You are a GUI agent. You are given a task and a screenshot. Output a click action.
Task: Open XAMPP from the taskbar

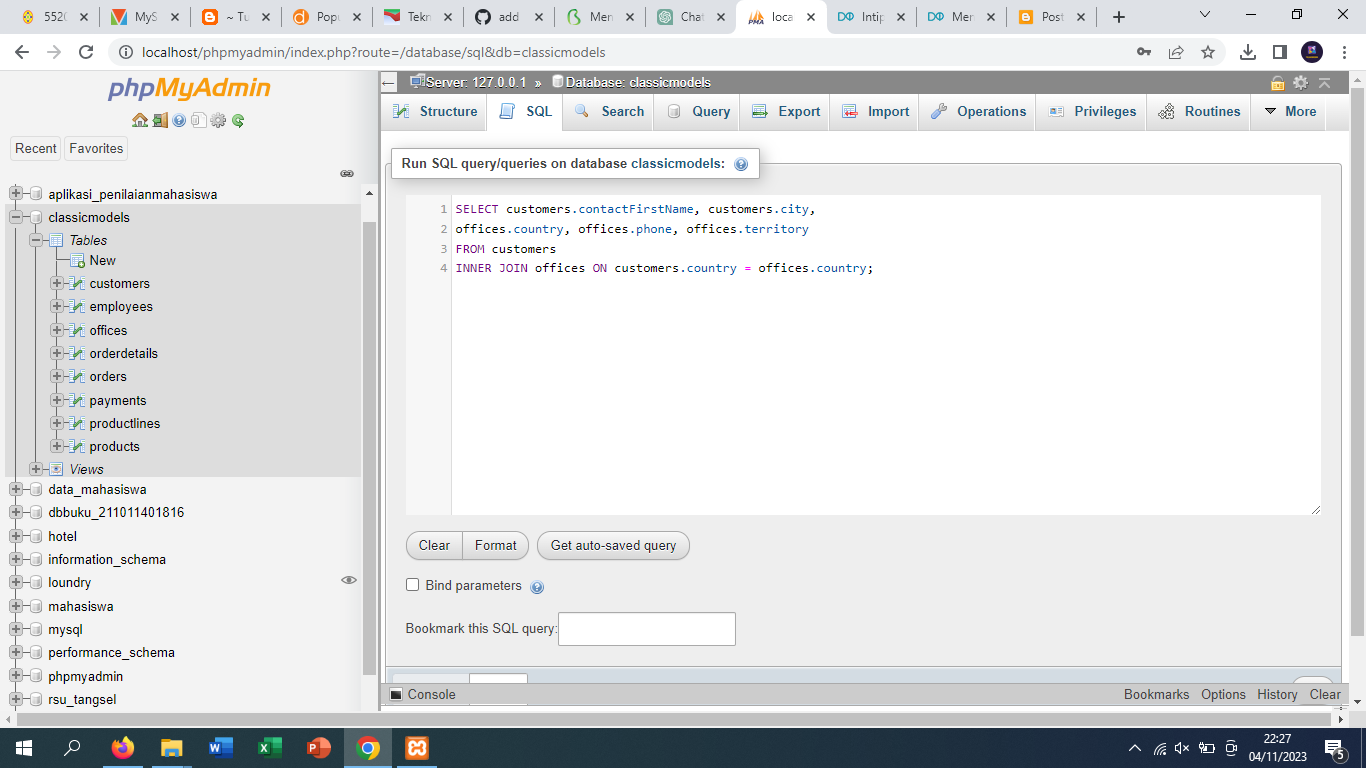417,748
